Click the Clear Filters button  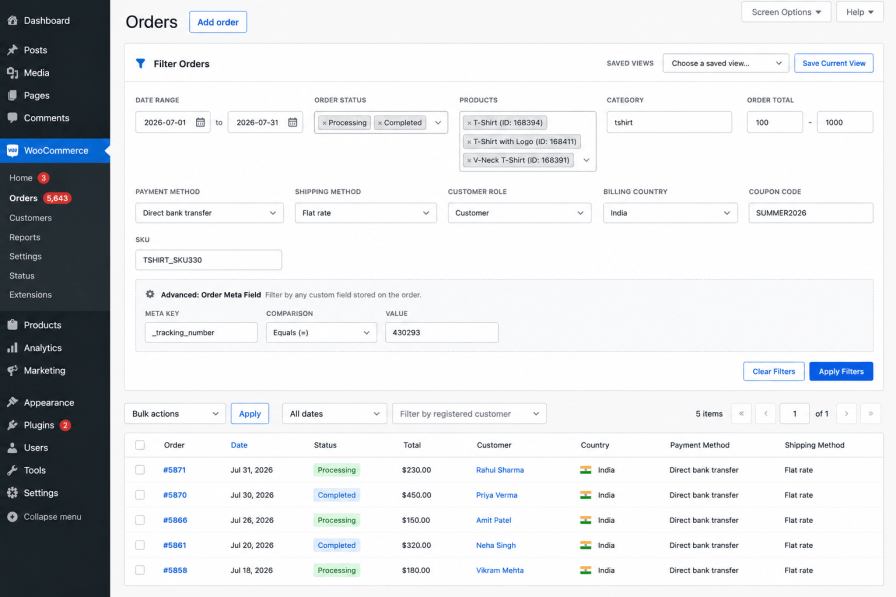click(774, 371)
